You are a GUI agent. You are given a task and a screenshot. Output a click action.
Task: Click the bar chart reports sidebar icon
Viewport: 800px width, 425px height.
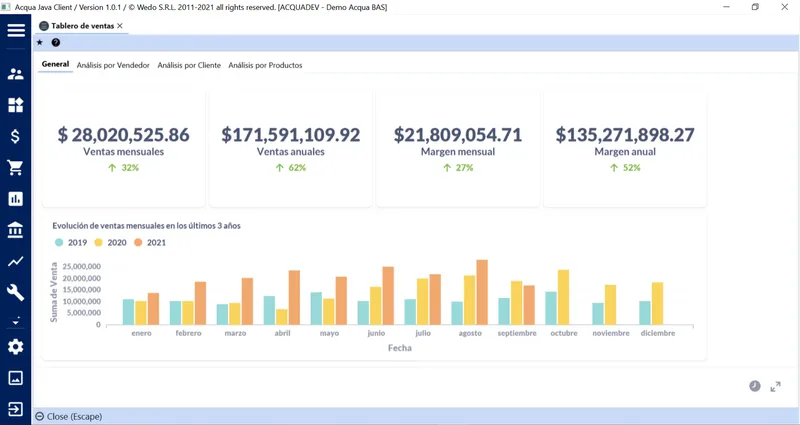[16, 199]
